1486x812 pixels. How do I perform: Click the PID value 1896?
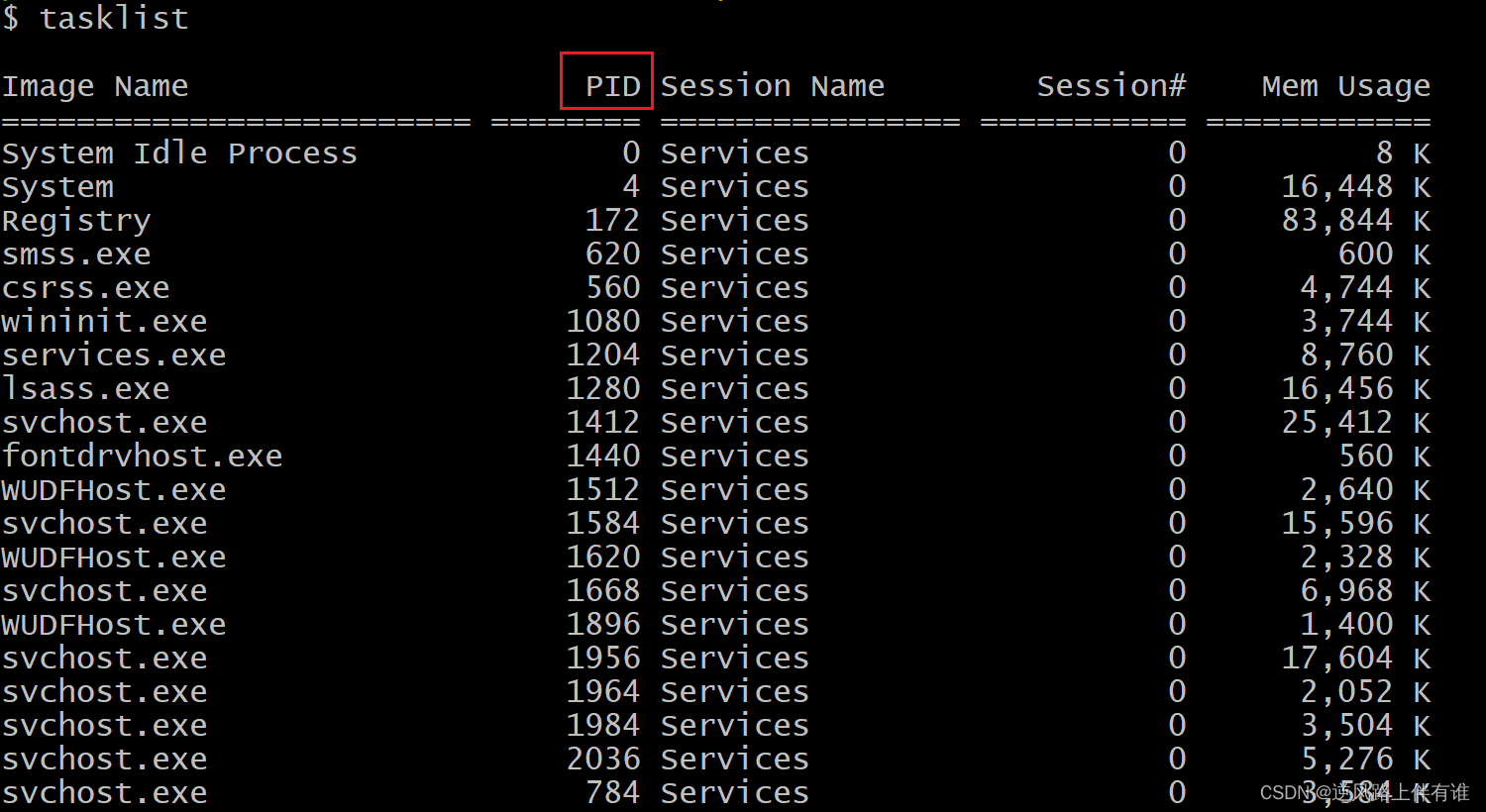coord(603,625)
